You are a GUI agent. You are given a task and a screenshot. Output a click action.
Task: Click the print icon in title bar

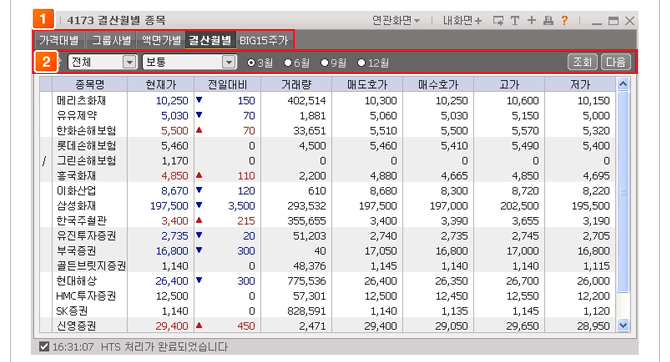click(x=548, y=21)
